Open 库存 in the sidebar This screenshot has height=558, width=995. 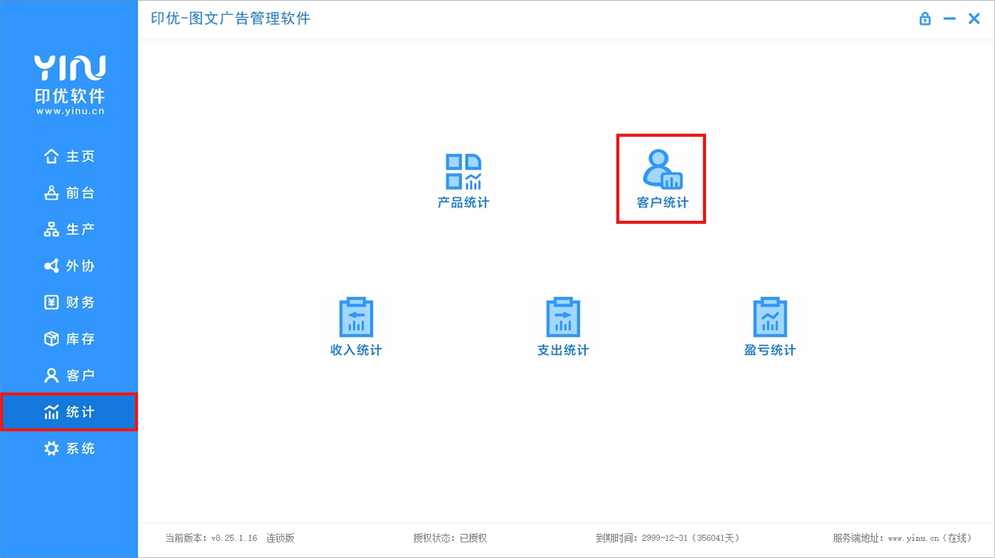tap(69, 339)
